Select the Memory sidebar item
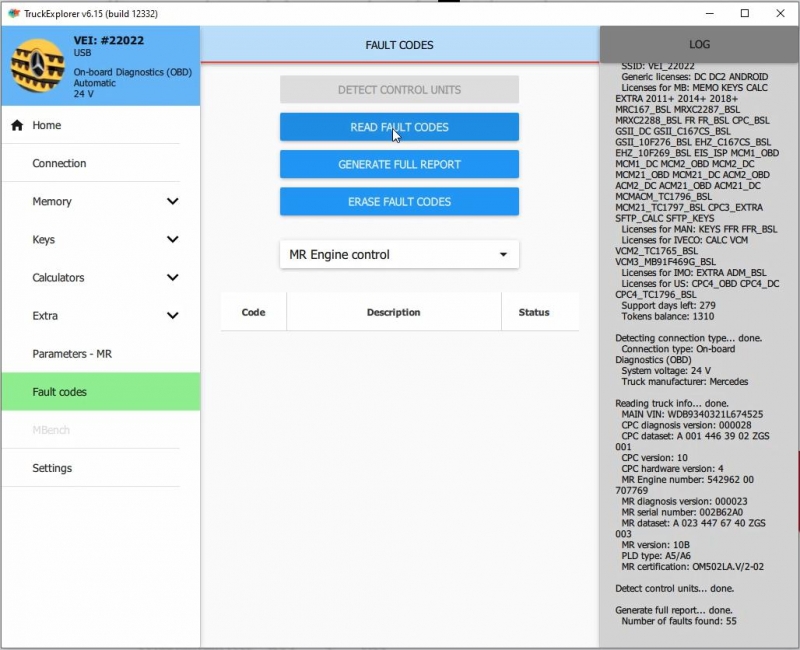This screenshot has width=800, height=650. [101, 201]
